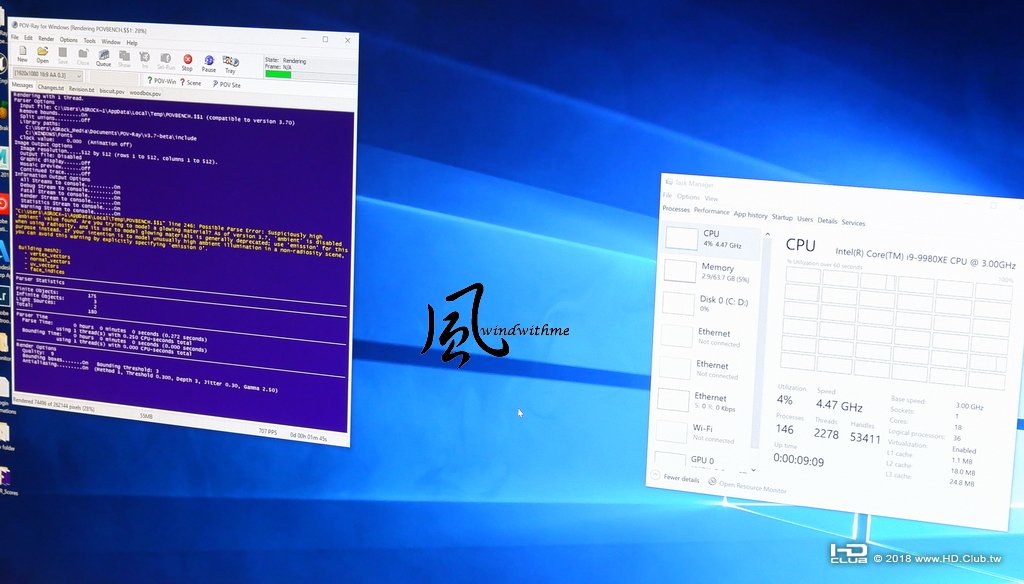Click the Open folder icon in POV-Ray
Viewport: 1024px width, 584px height.
(x=42, y=54)
